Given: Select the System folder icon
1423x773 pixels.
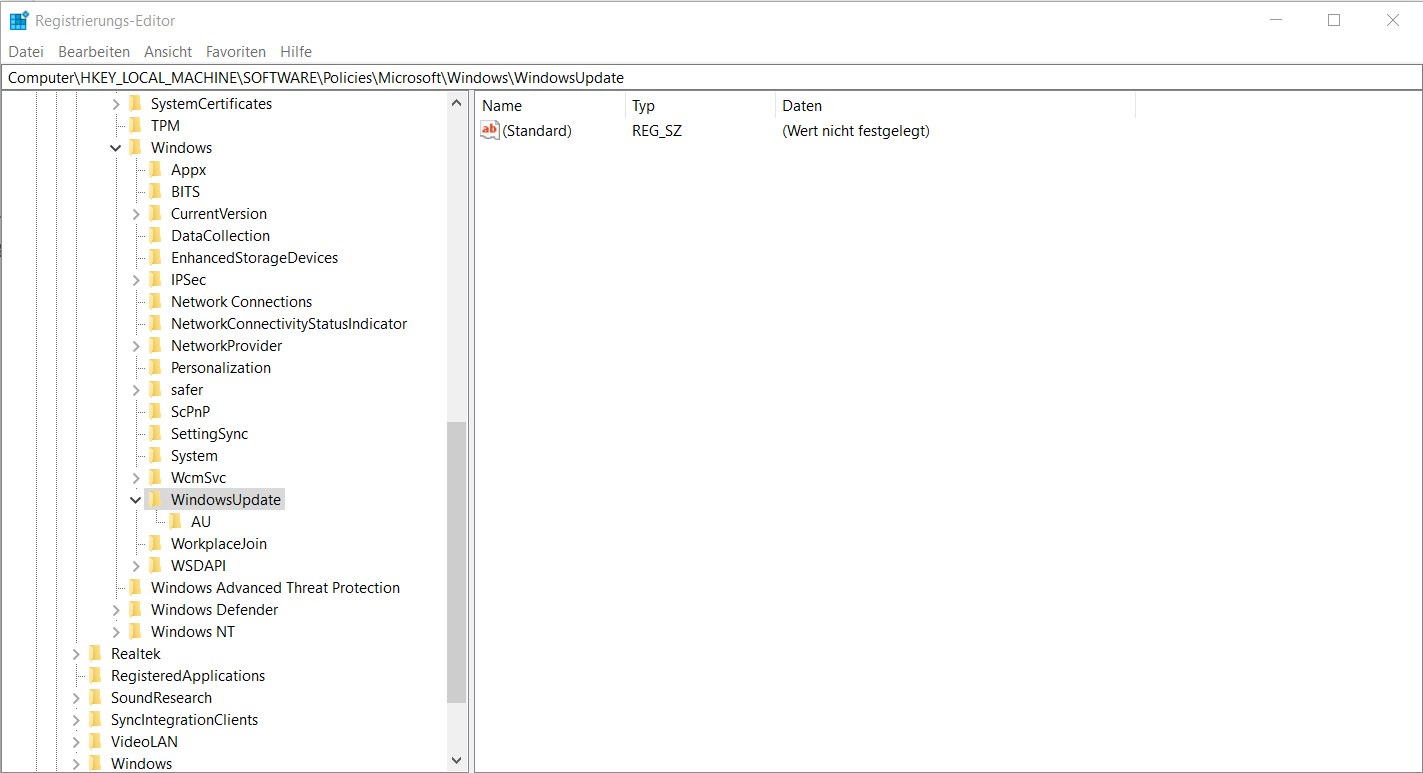Looking at the screenshot, I should tap(155, 455).
